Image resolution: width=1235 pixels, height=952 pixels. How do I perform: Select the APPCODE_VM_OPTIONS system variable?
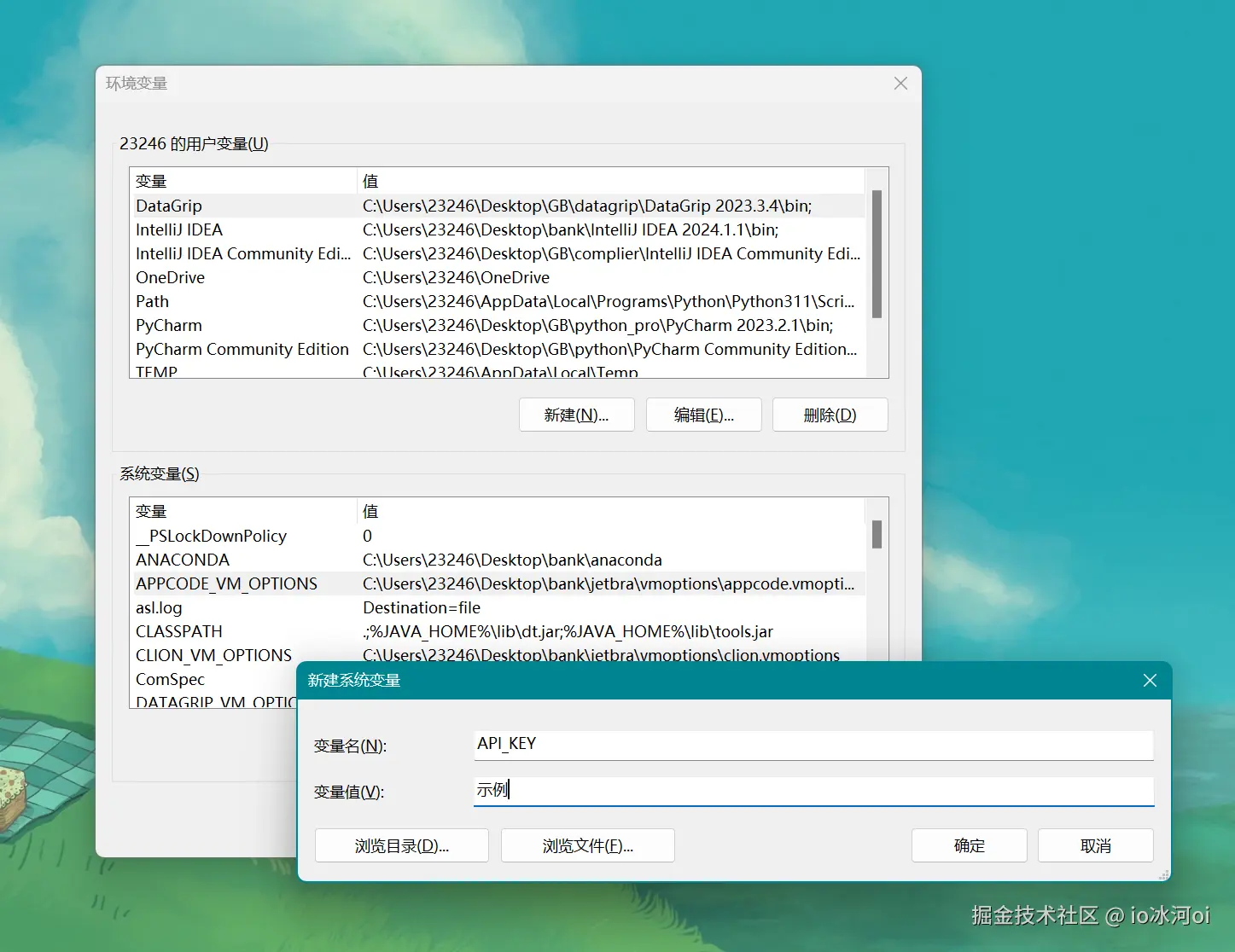498,583
